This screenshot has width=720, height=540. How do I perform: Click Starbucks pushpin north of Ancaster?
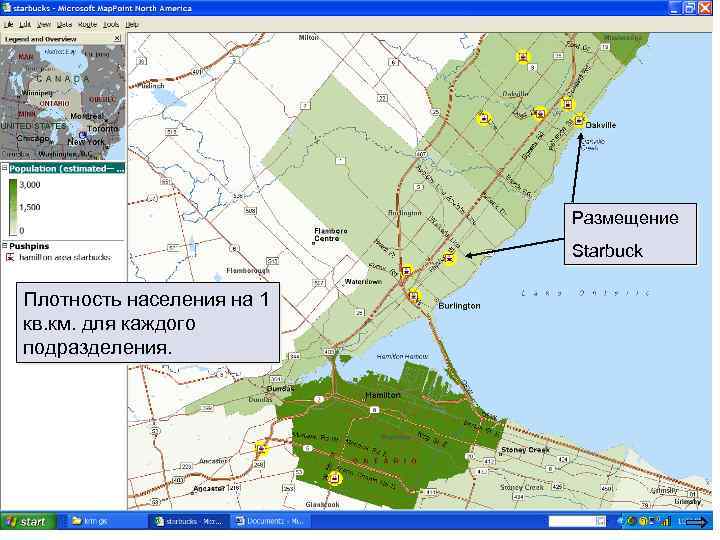(262, 448)
